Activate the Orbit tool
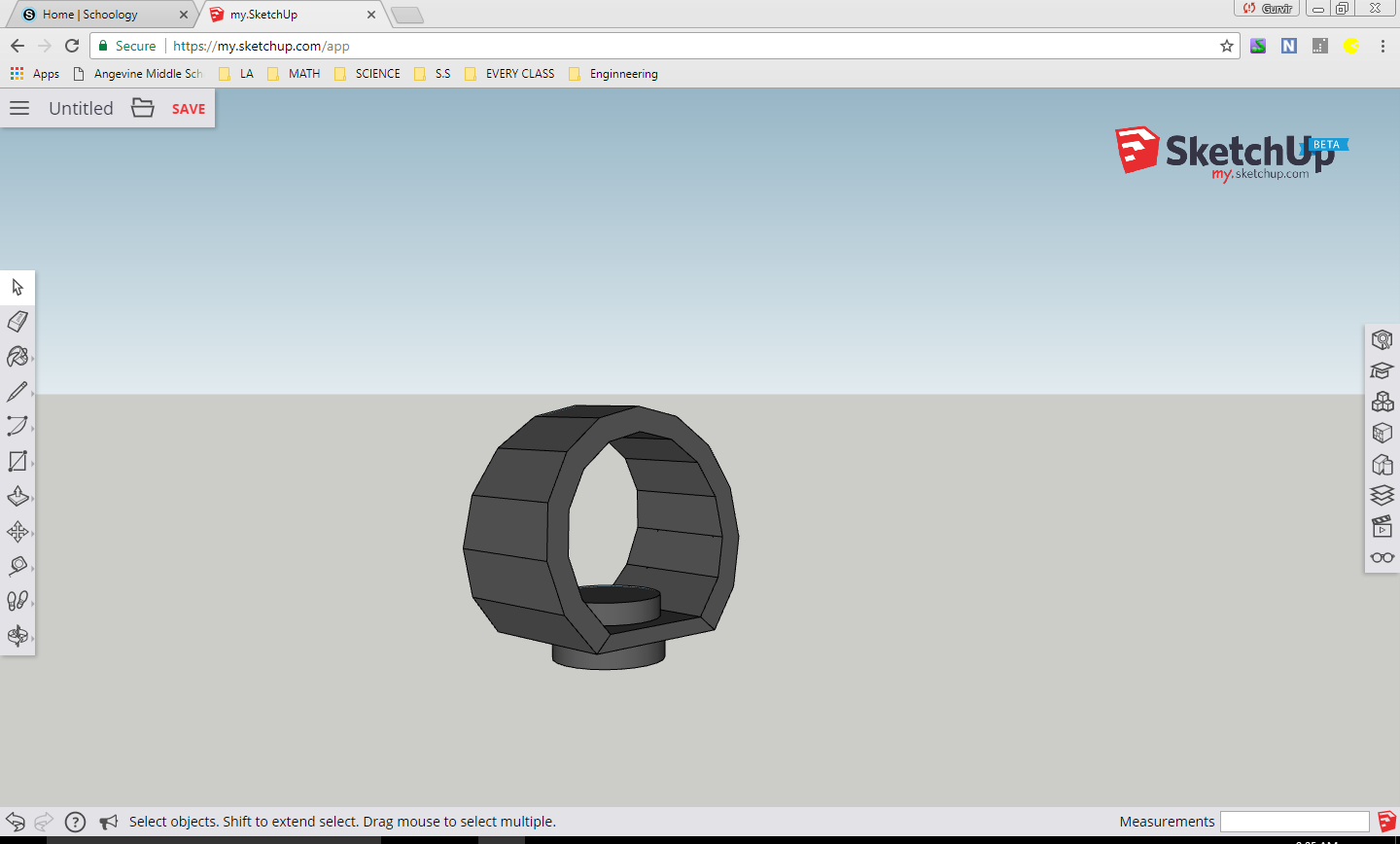This screenshot has height=844, width=1400. pyautogui.click(x=17, y=636)
